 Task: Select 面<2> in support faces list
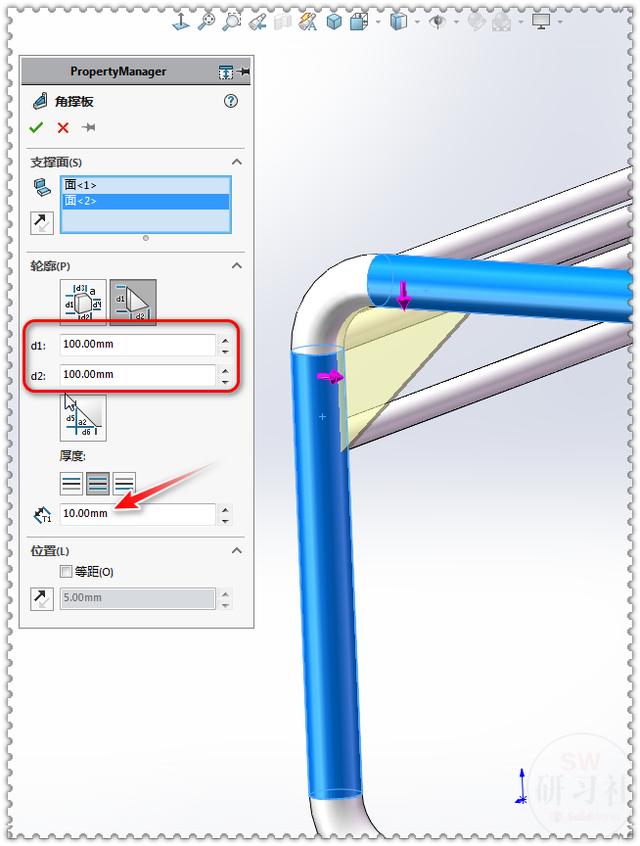click(146, 201)
